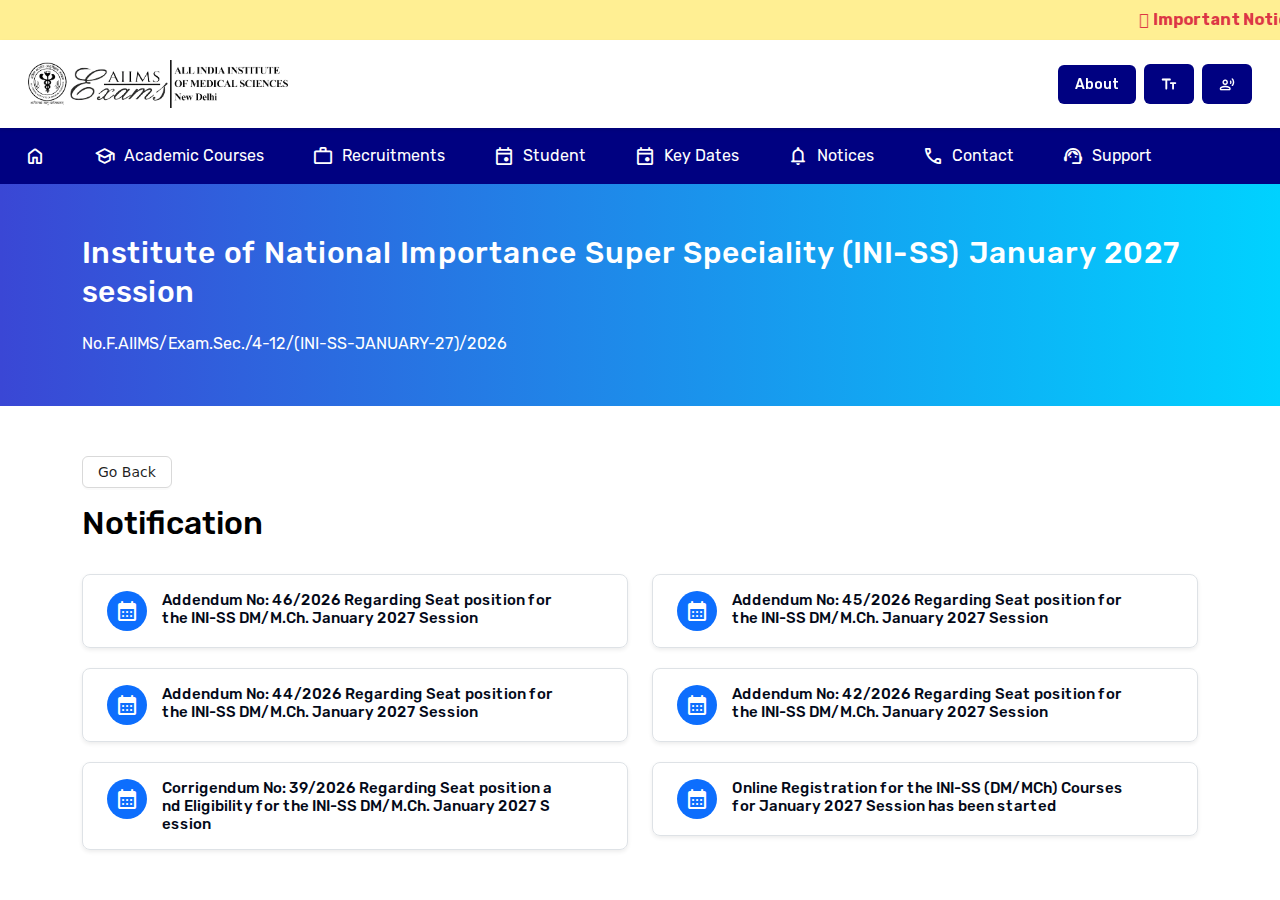Open Addendum No: 45/2026 notification
Image resolution: width=1280 pixels, height=900 pixels.
click(x=925, y=611)
